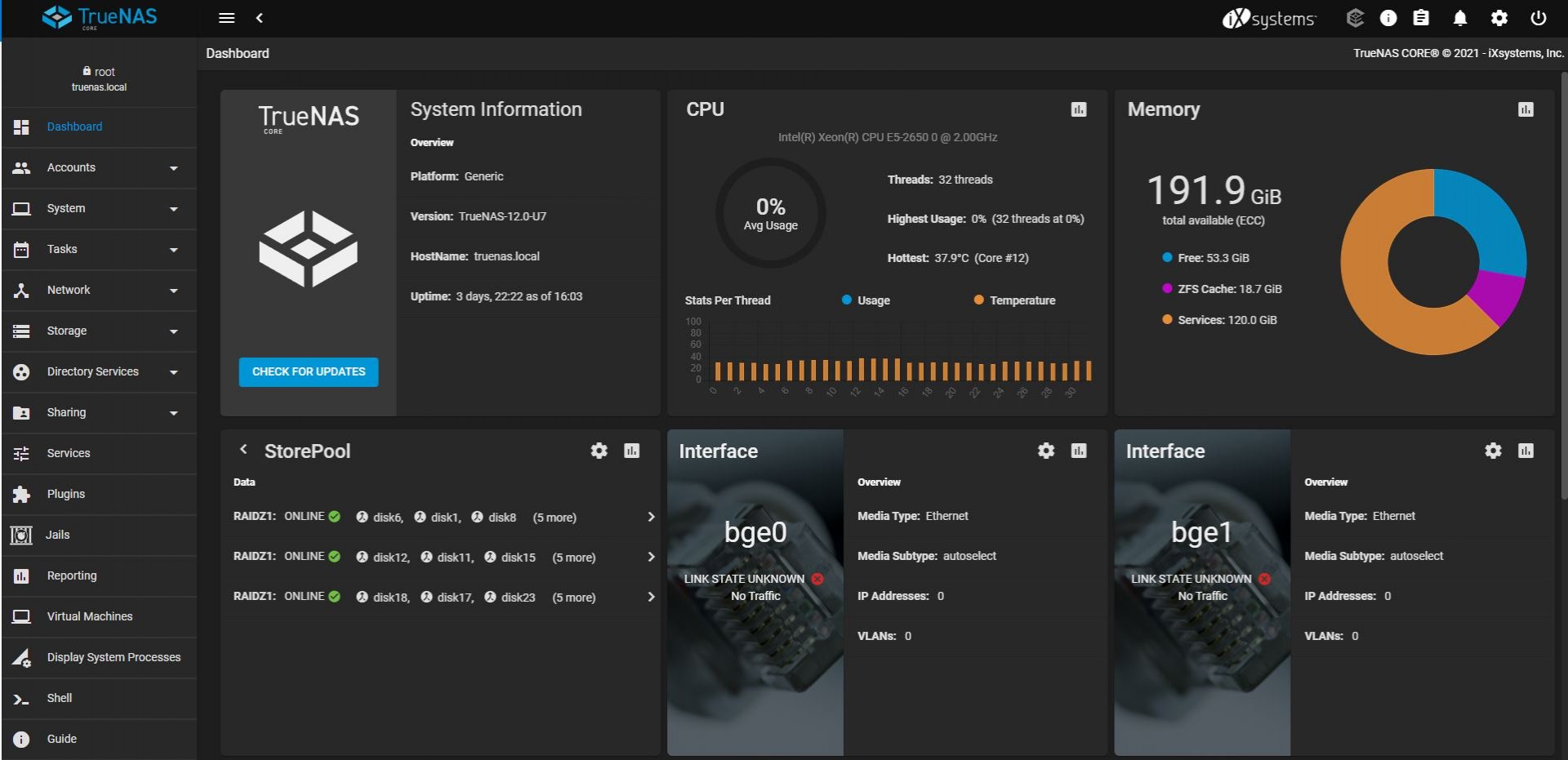
Task: Click the copyright iXsystems, Inc. text
Action: pos(1459,53)
